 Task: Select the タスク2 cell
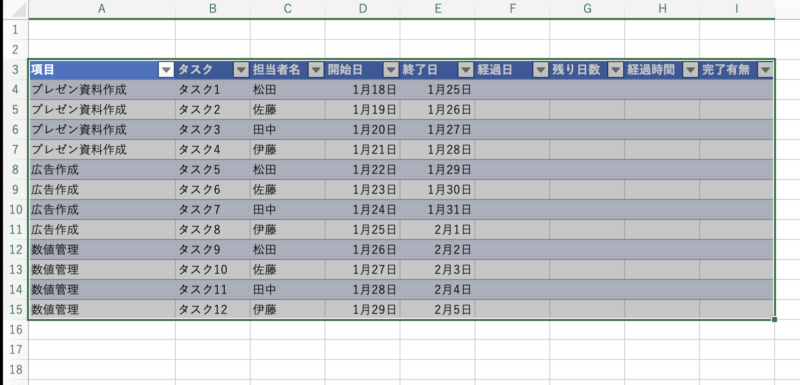[x=213, y=110]
